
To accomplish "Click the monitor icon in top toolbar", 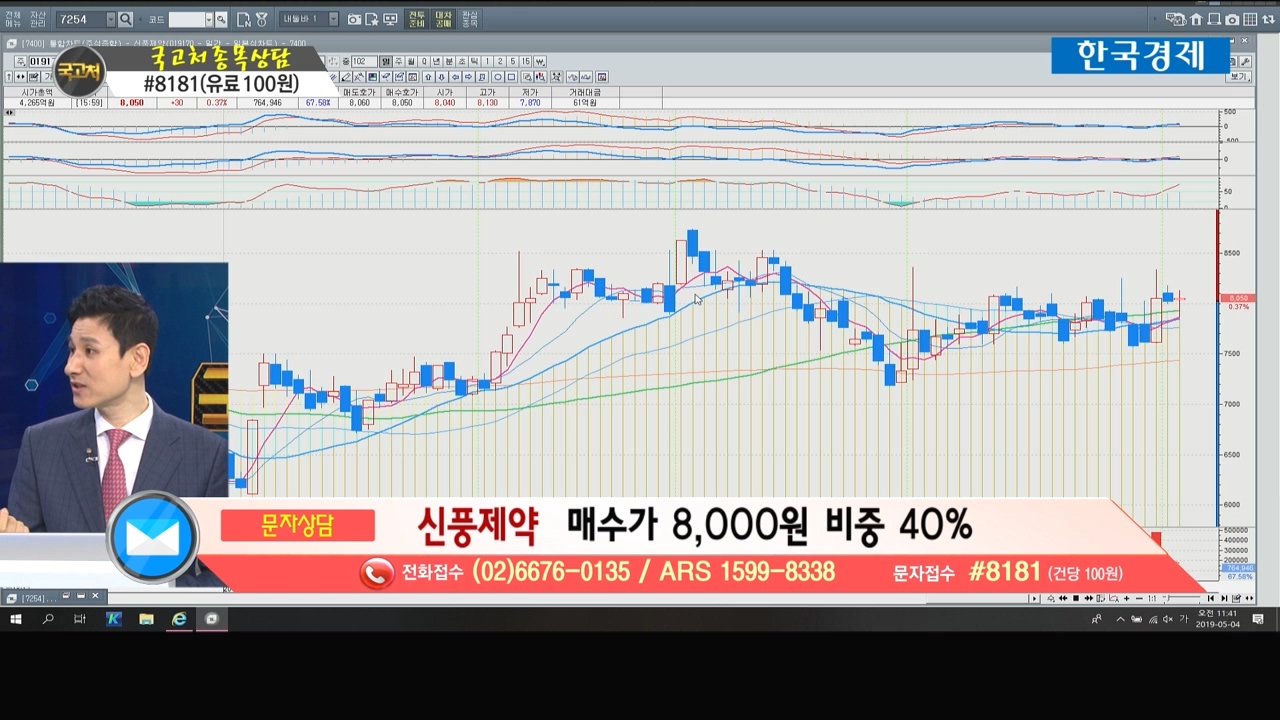I will coord(390,19).
